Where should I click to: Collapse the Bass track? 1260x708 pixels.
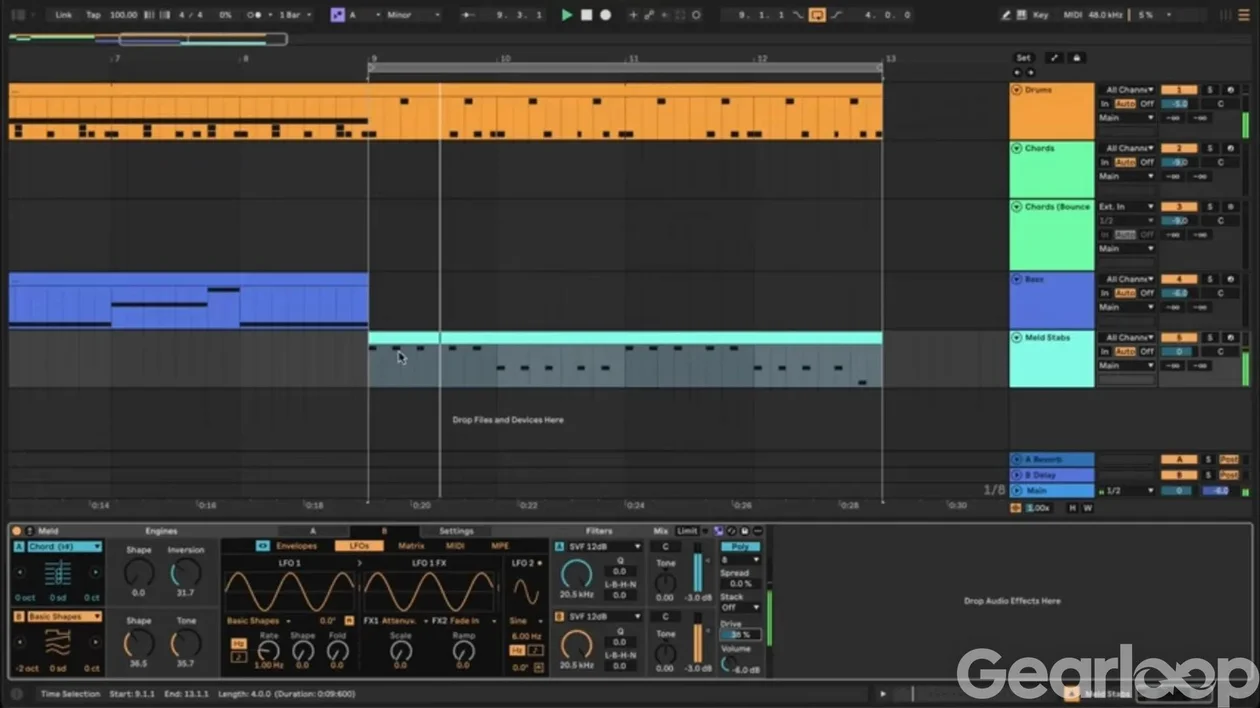tap(1017, 279)
